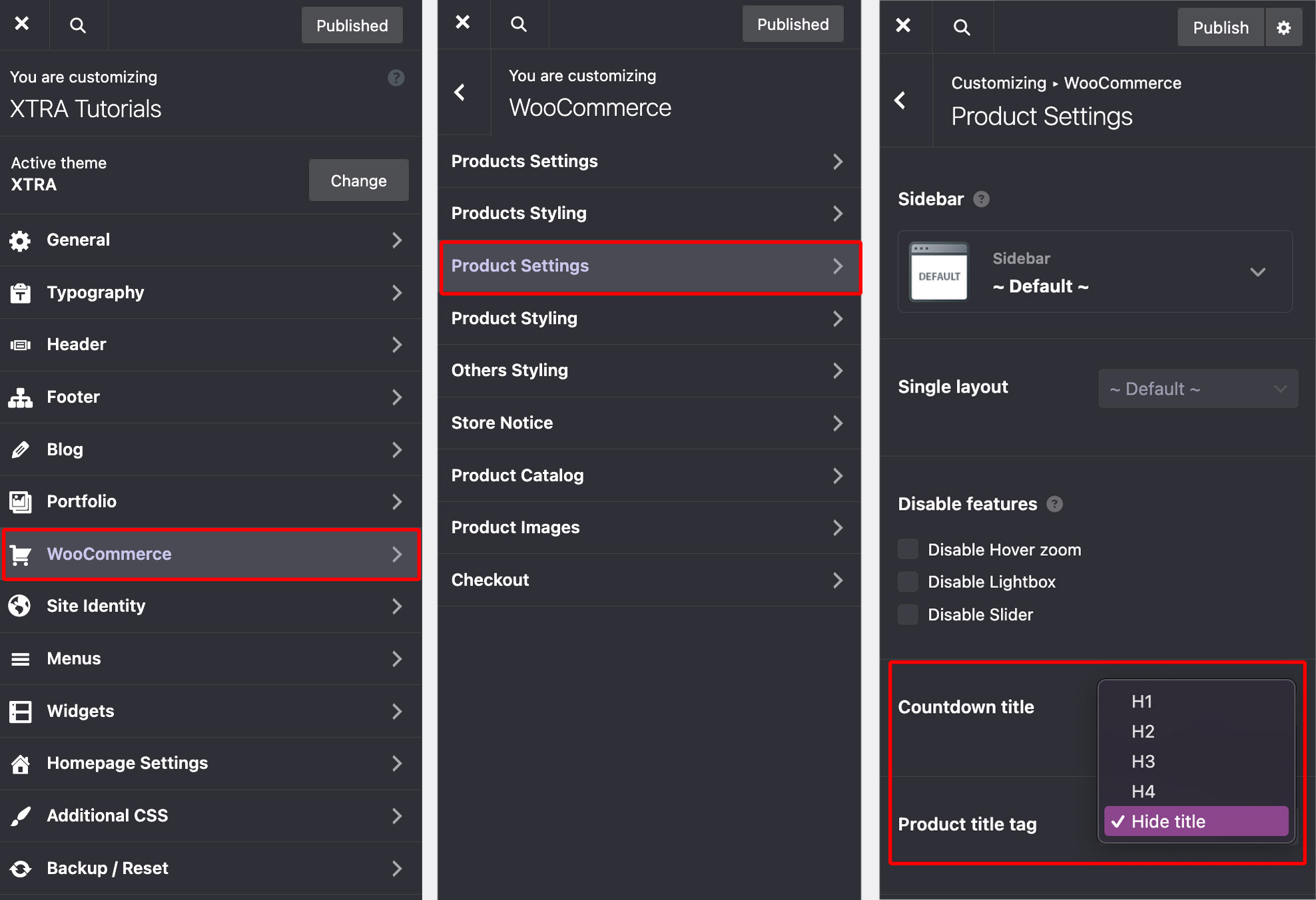Click the DEFAULT sidebar thumbnail image

[x=939, y=272]
